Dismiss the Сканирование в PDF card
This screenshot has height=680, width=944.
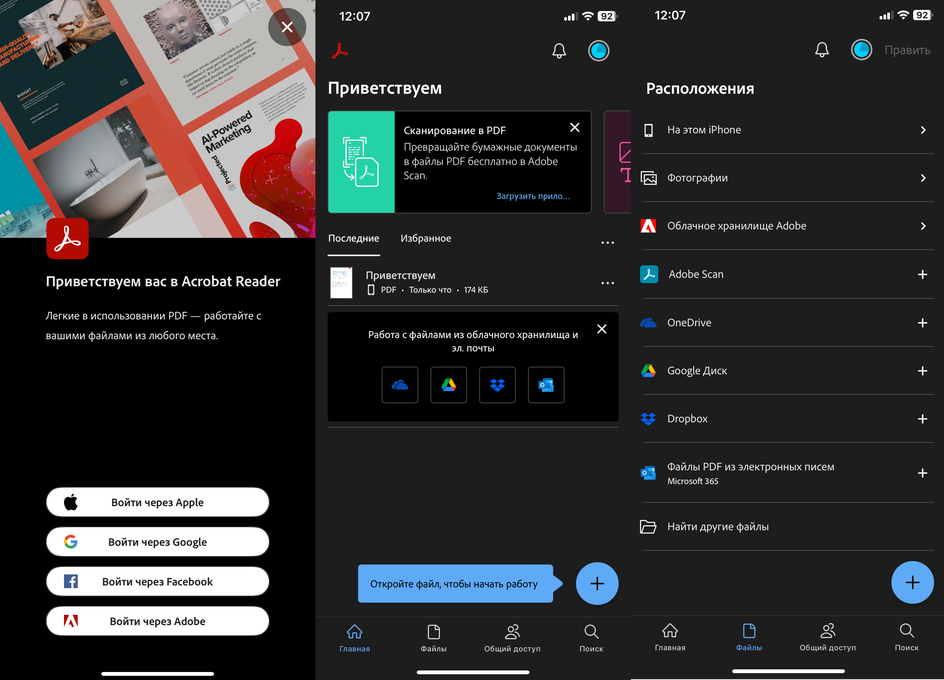click(575, 128)
